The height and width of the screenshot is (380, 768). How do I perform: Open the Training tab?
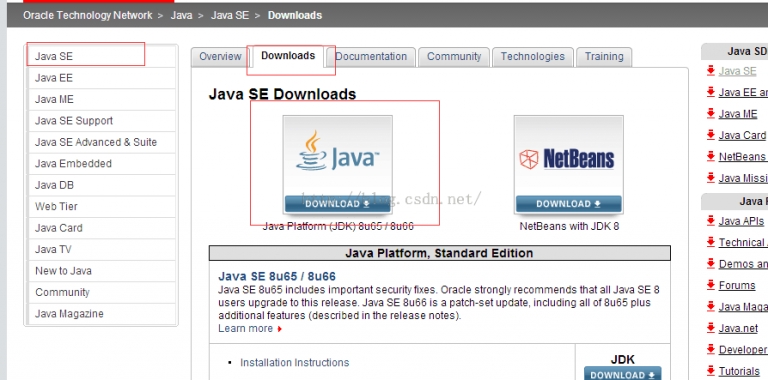click(x=604, y=57)
